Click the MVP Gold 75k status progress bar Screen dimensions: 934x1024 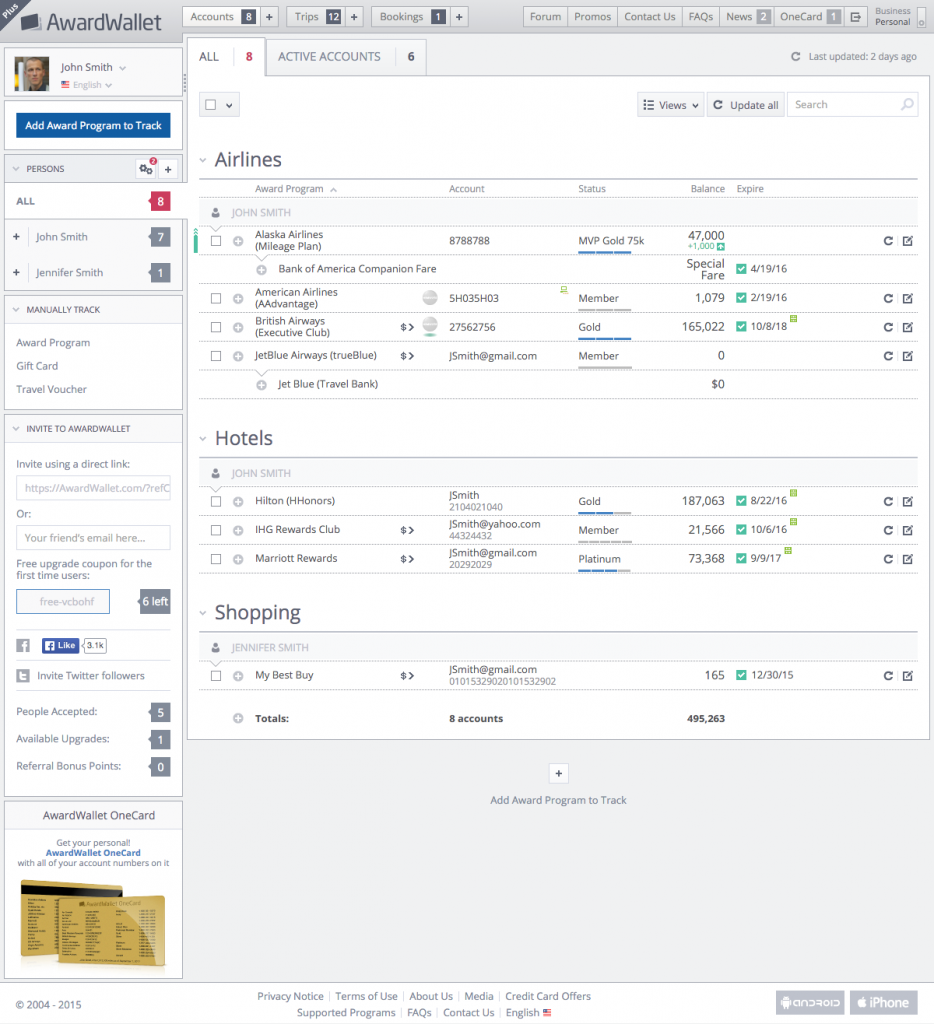tap(604, 253)
